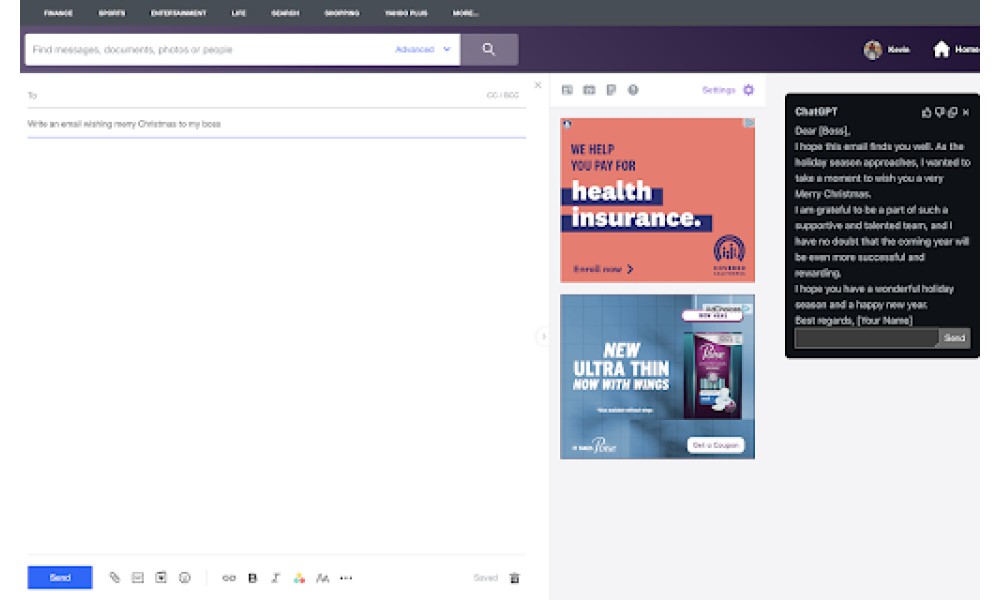
Task: Expand the Advanced search dropdown
Action: coord(423,49)
